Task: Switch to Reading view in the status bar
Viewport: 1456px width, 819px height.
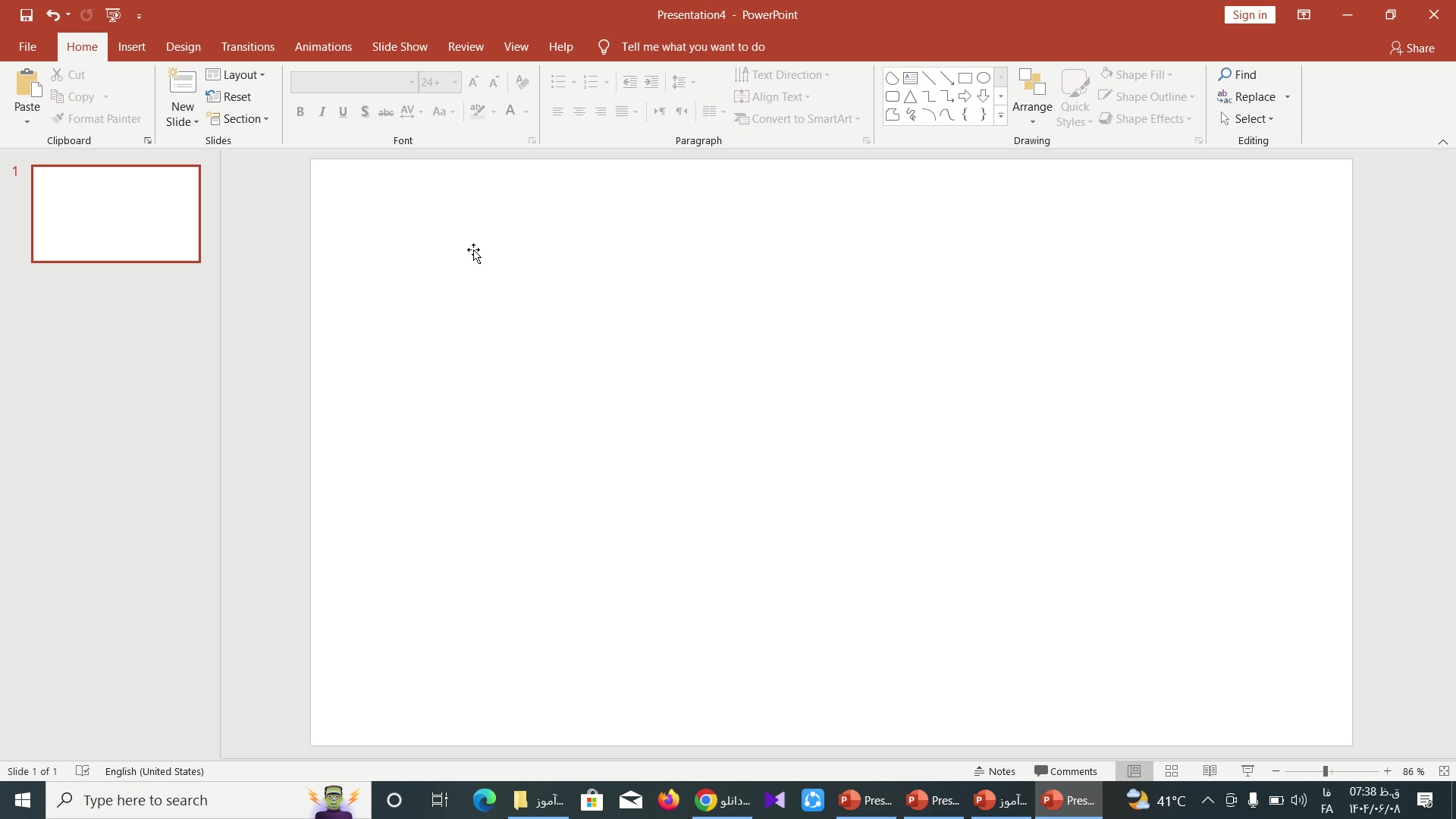Action: [x=1210, y=771]
